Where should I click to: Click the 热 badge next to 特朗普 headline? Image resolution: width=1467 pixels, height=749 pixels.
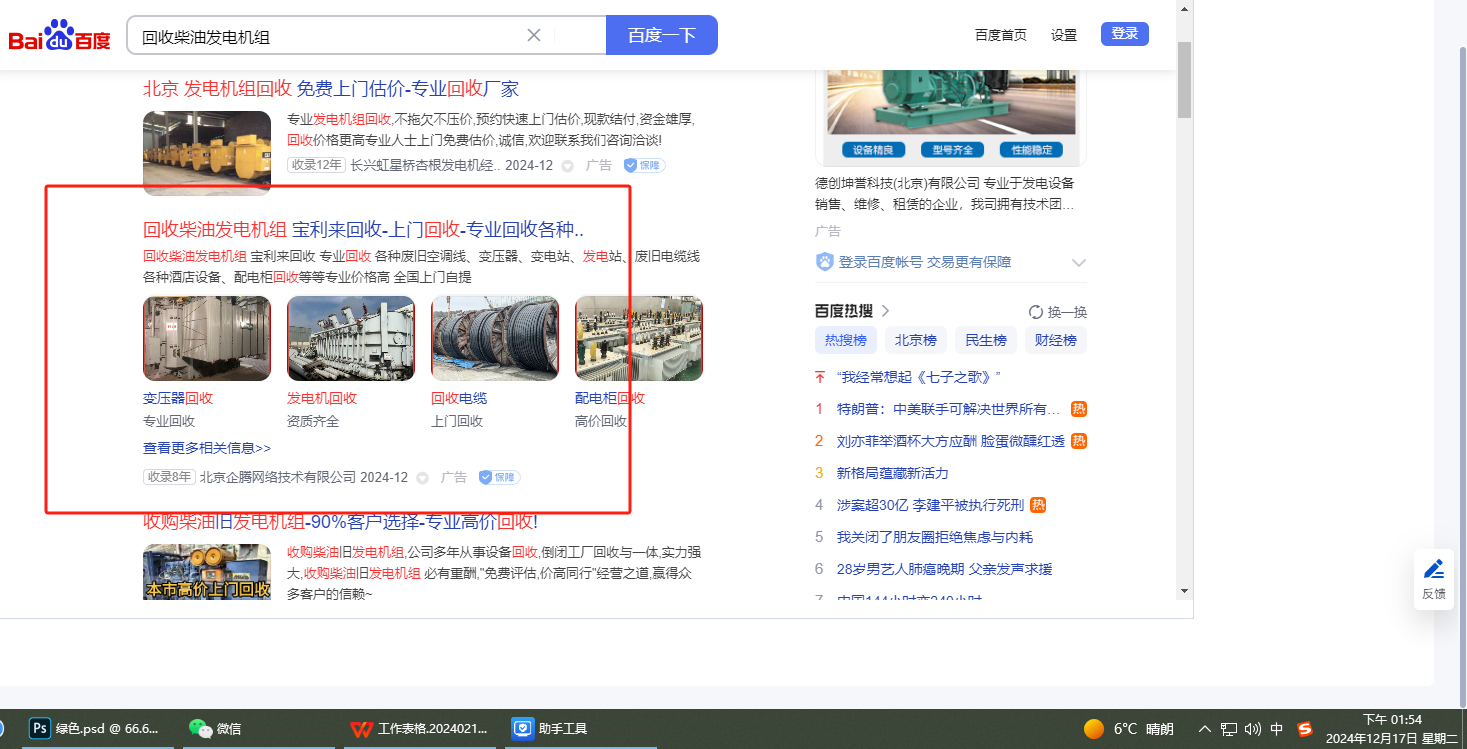coord(1079,409)
